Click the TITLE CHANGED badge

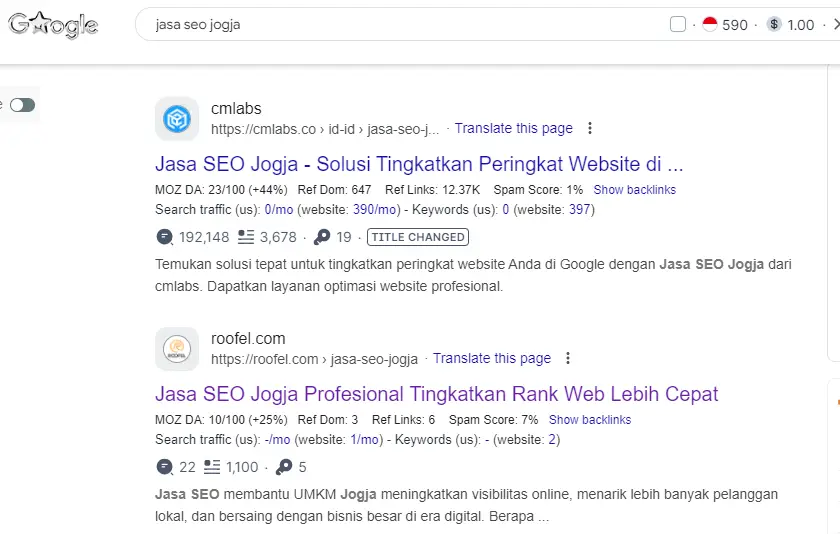(x=417, y=237)
